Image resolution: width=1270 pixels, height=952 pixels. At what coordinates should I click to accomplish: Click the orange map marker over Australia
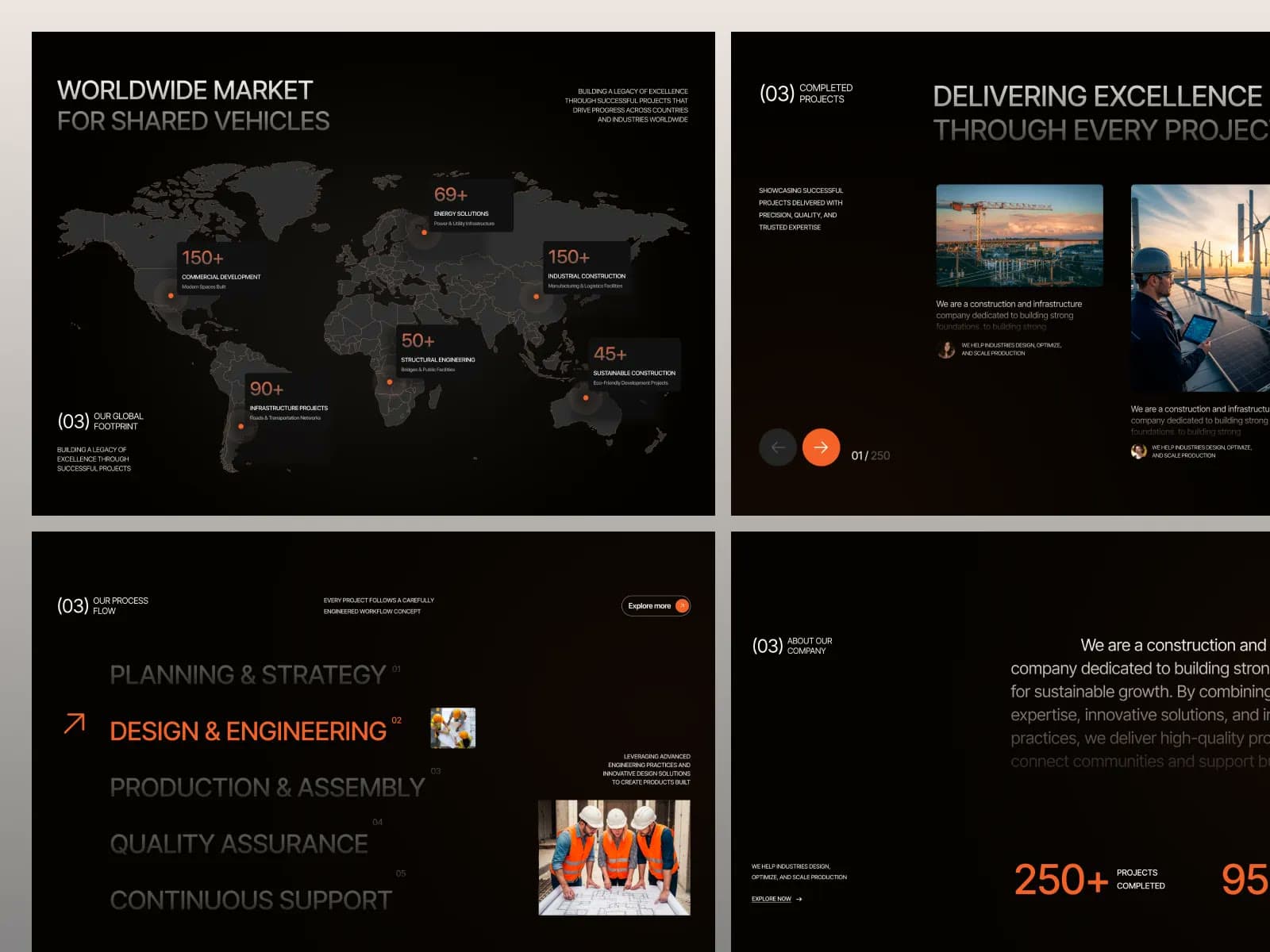pos(586,398)
